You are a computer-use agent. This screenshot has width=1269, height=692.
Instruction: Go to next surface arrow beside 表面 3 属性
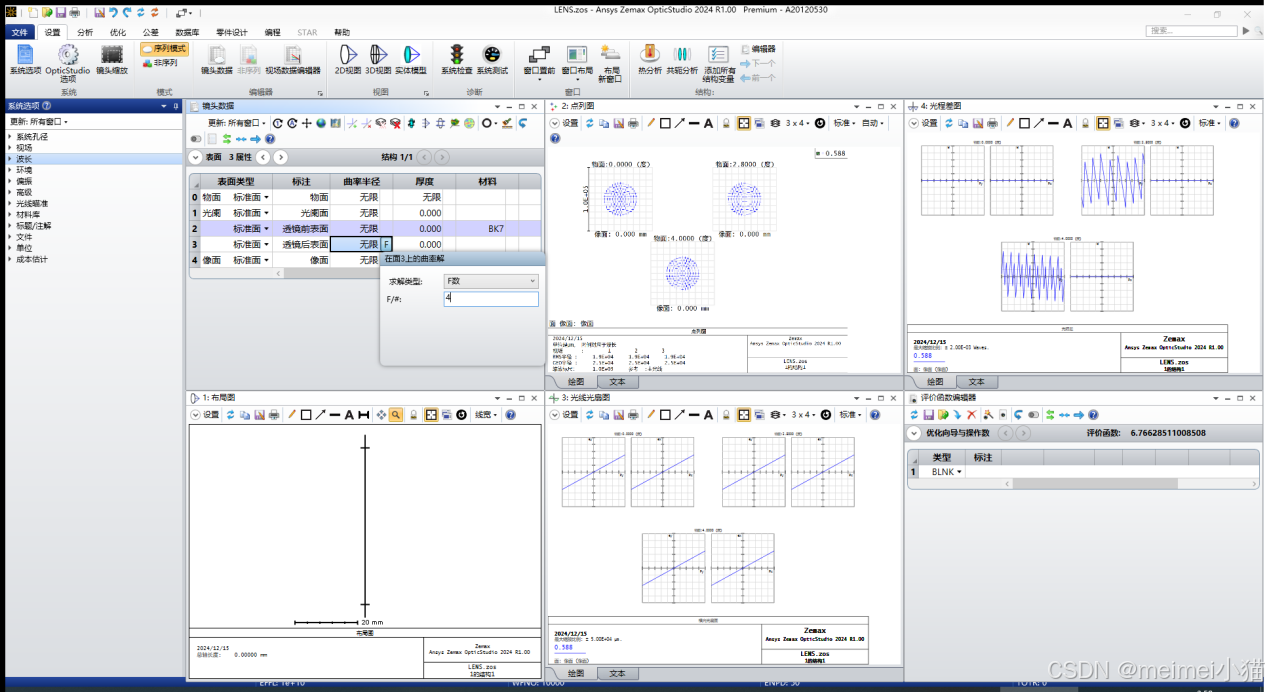click(x=281, y=157)
